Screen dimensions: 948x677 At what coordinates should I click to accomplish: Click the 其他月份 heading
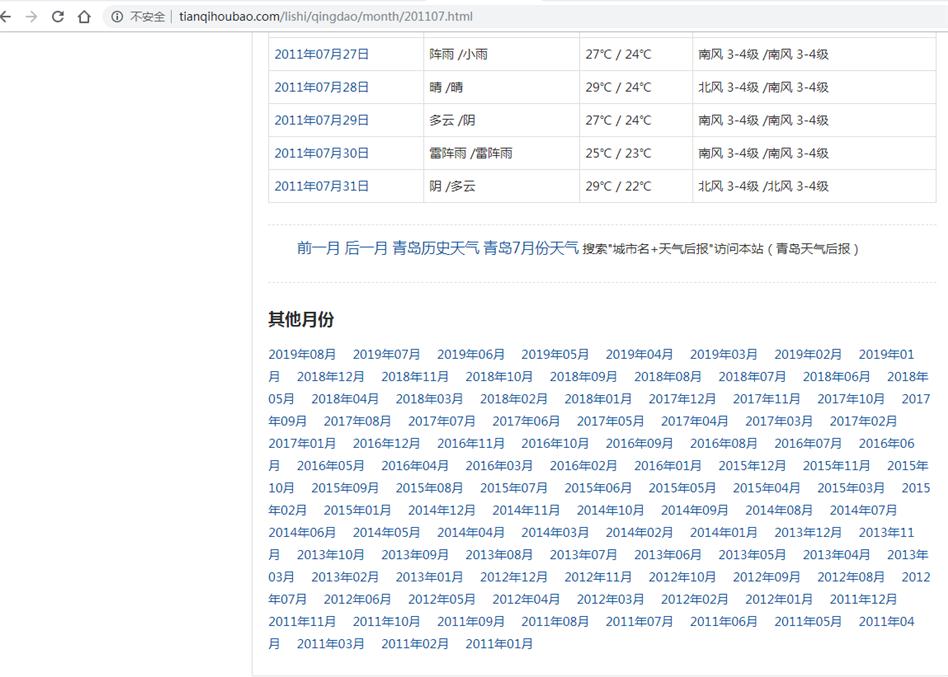(x=301, y=319)
